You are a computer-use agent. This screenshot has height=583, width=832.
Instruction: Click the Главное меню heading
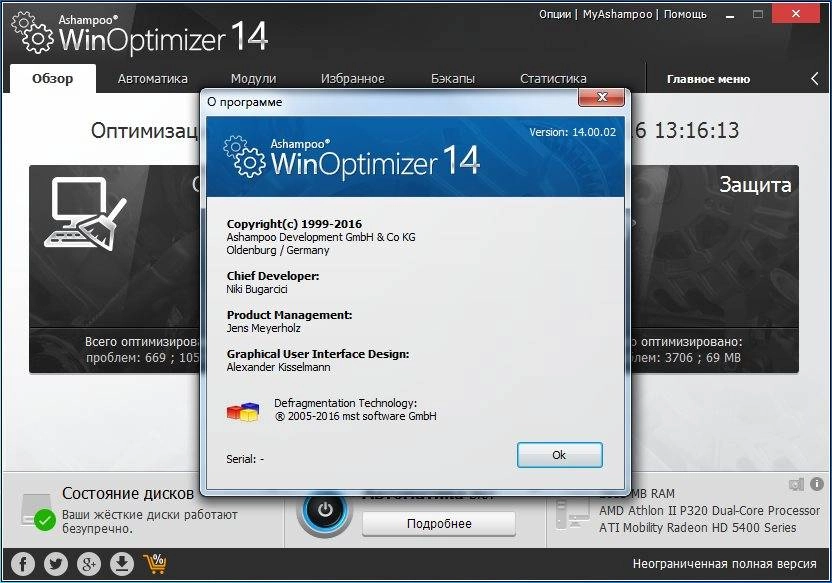pos(708,79)
